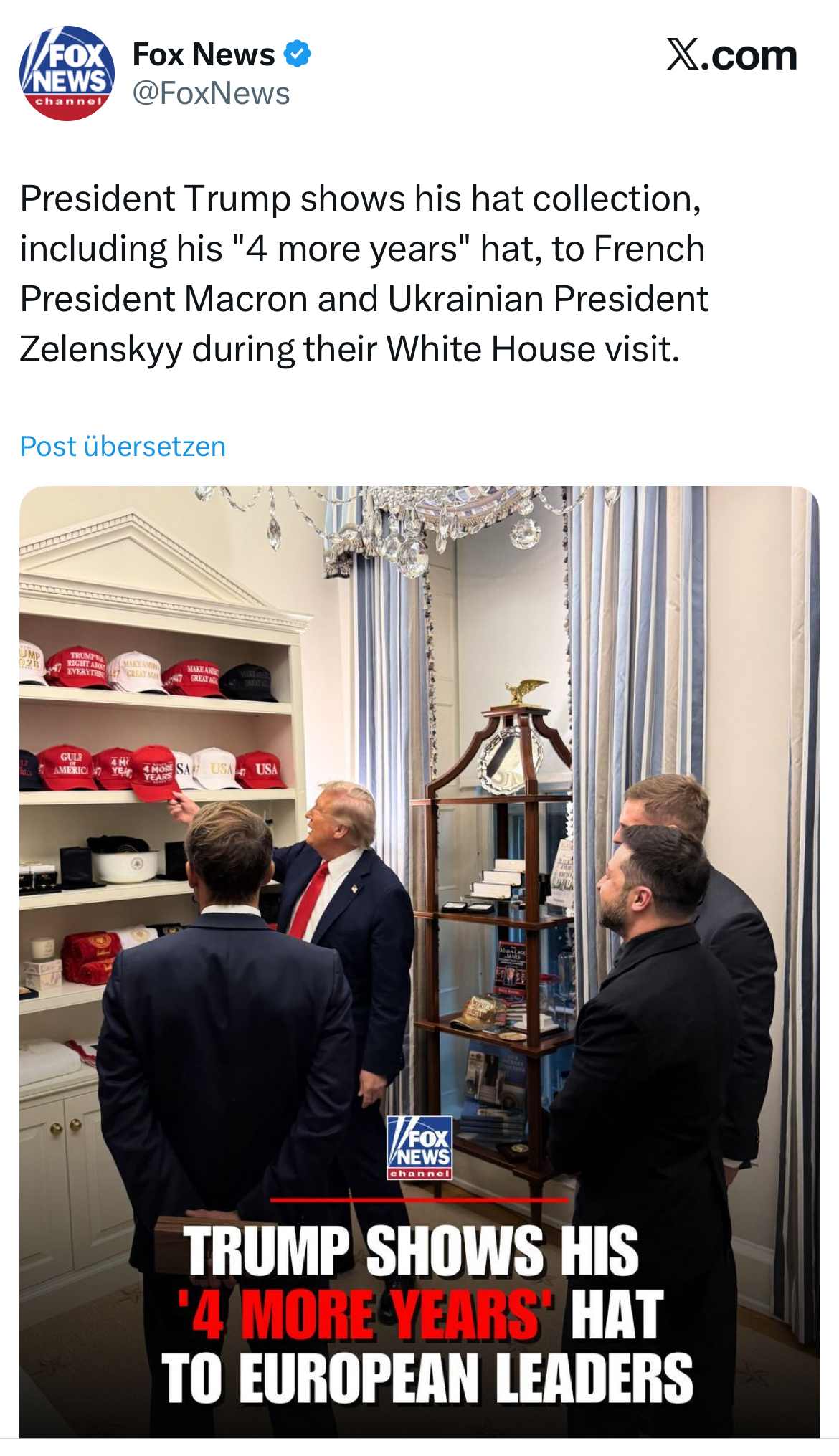Screen dimensions: 839x1456
Task: Click the blue verified checkmark badge
Action: (297, 54)
